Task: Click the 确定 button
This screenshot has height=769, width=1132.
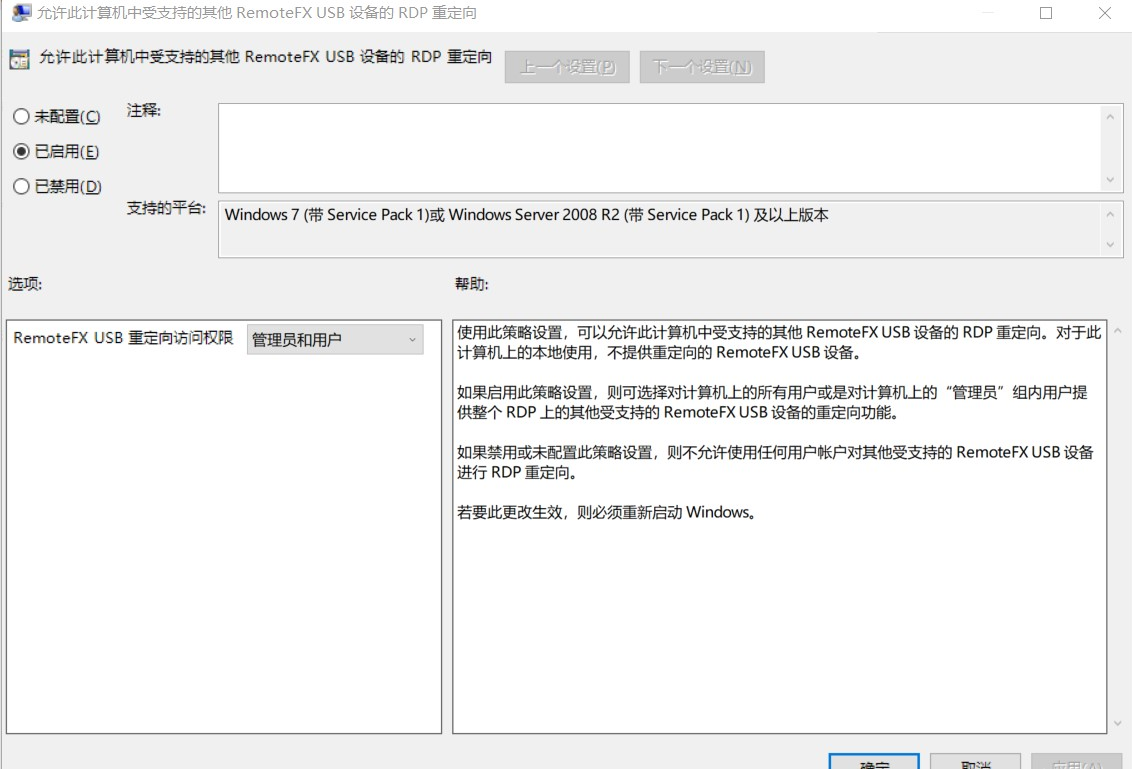Action: (x=874, y=762)
